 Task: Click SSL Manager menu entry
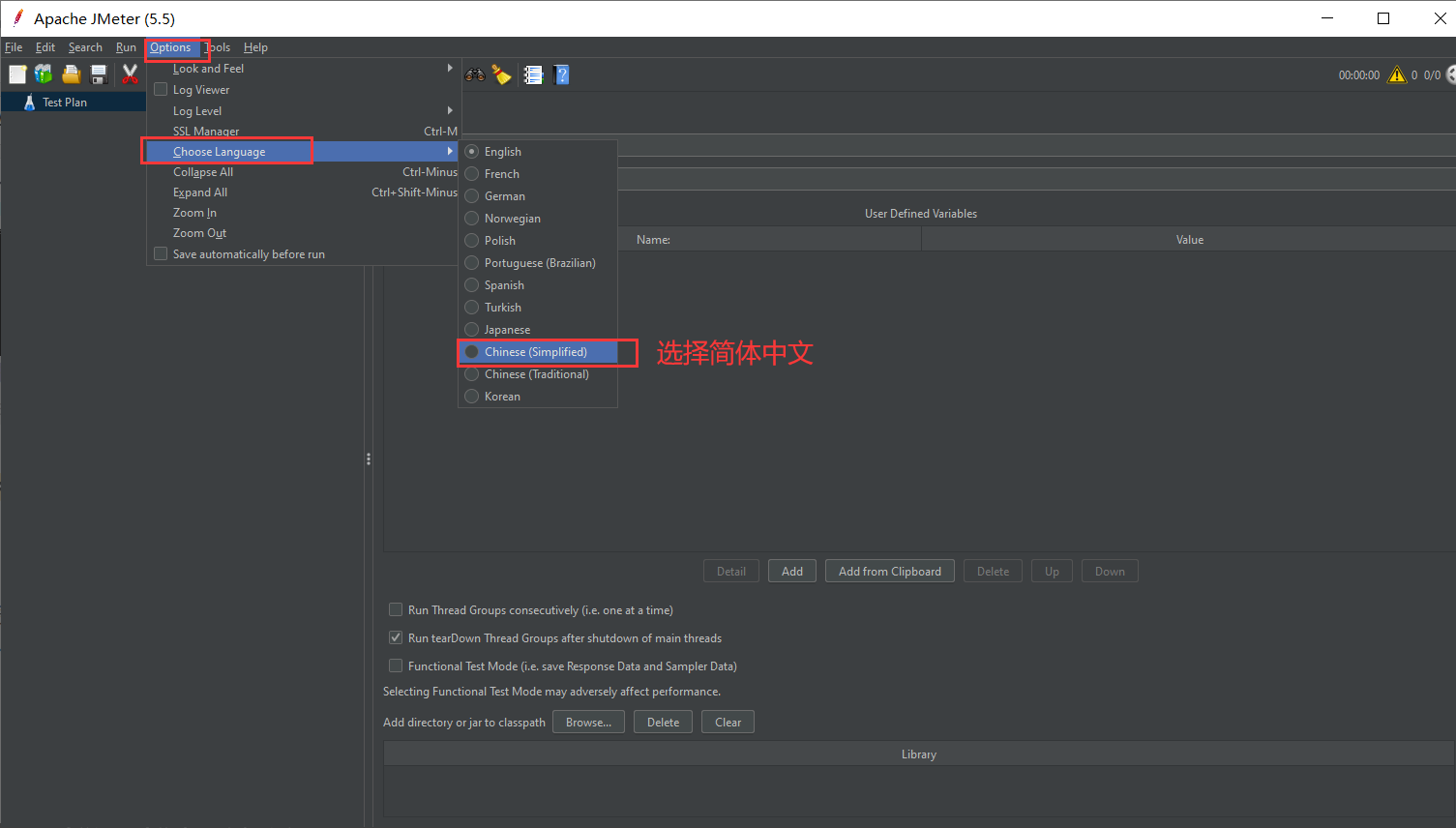point(302,132)
